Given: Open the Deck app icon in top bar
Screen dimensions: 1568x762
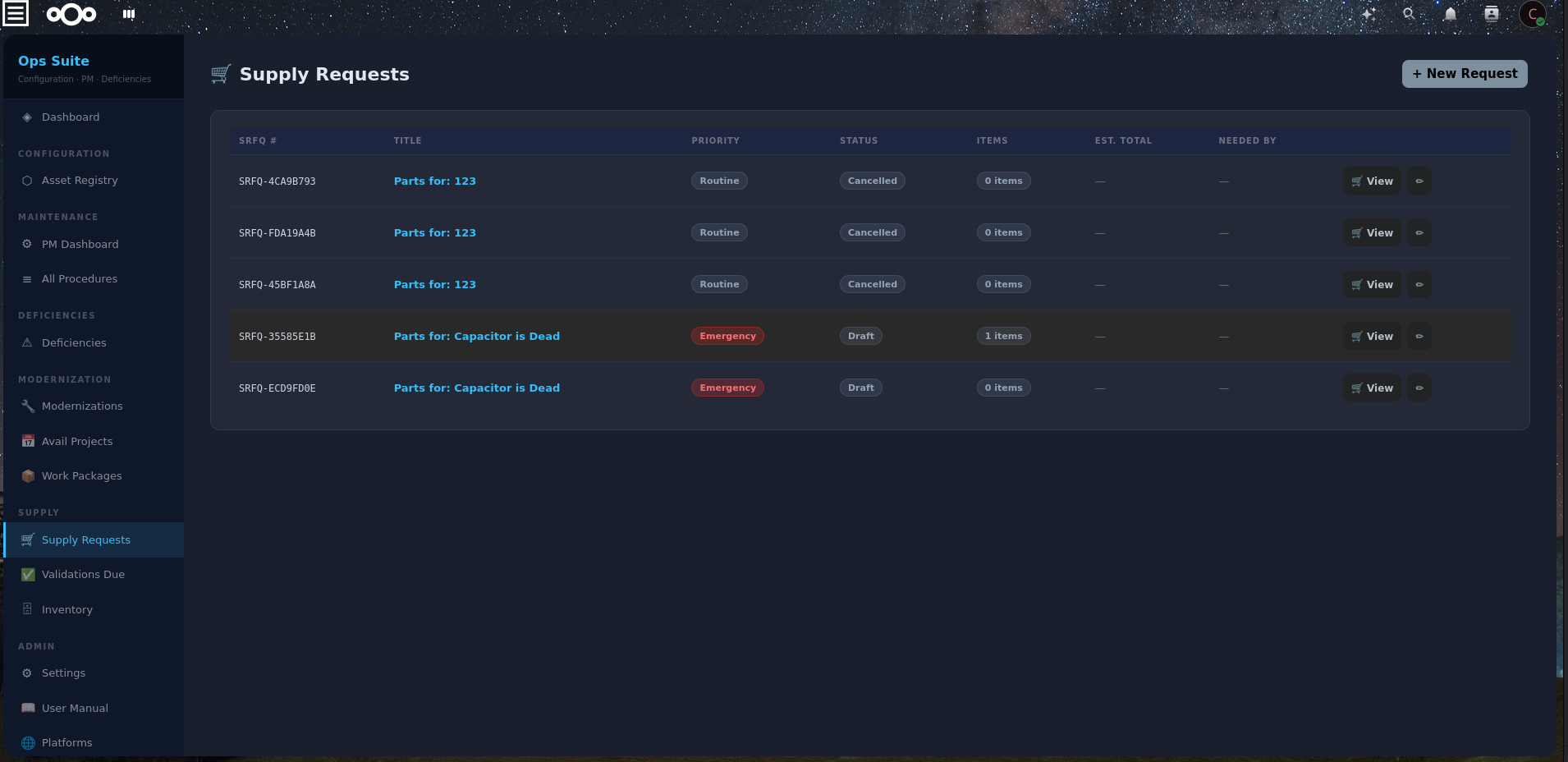Looking at the screenshot, I should pyautogui.click(x=129, y=14).
